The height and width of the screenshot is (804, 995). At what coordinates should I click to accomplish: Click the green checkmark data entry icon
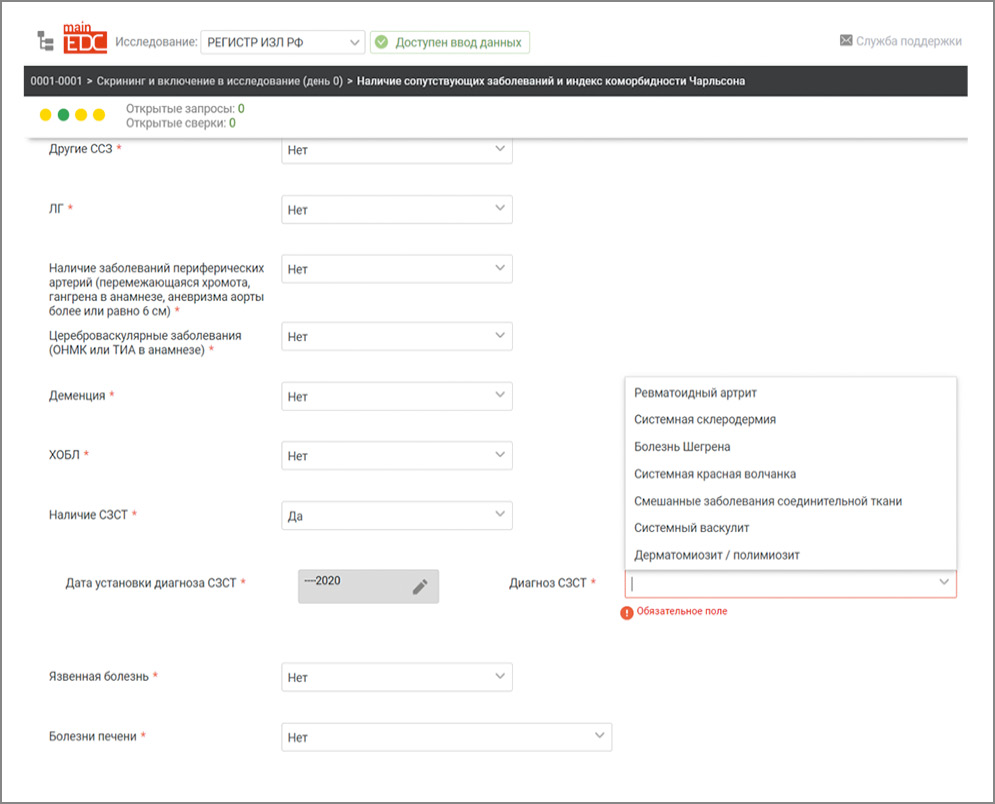point(381,43)
